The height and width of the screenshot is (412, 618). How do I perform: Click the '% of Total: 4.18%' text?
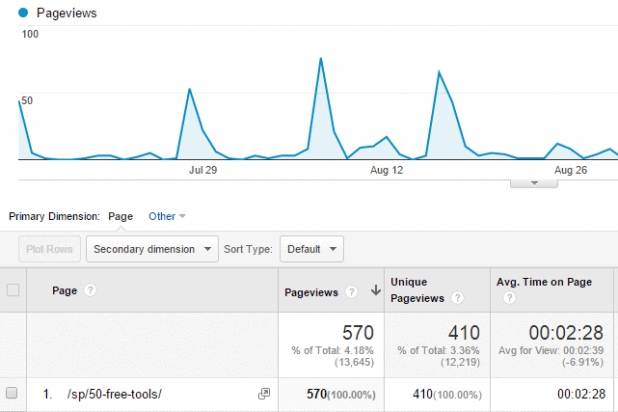tap(332, 350)
